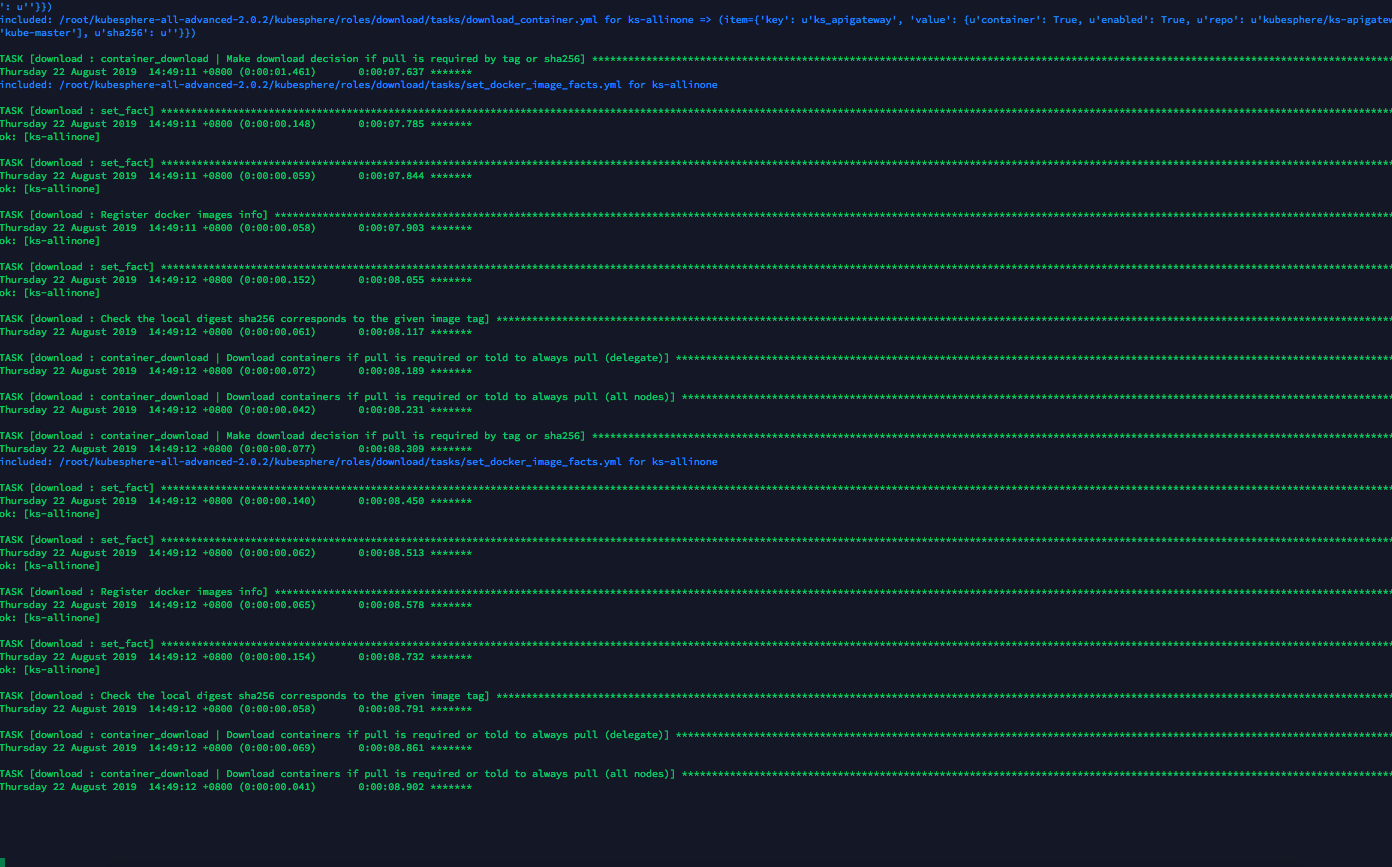Click the elapsed time 0:00:07.785
The image size is (1392, 867).
391,124
